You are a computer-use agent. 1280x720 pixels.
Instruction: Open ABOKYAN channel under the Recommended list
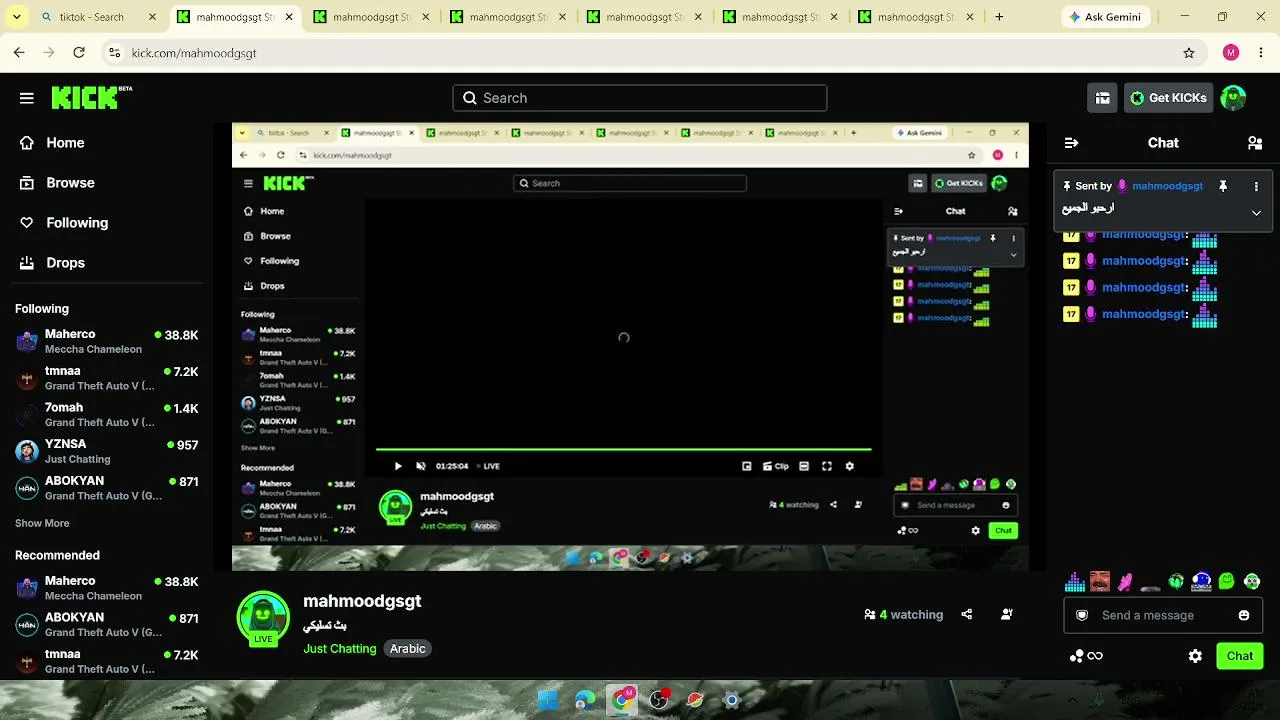tap(107, 625)
